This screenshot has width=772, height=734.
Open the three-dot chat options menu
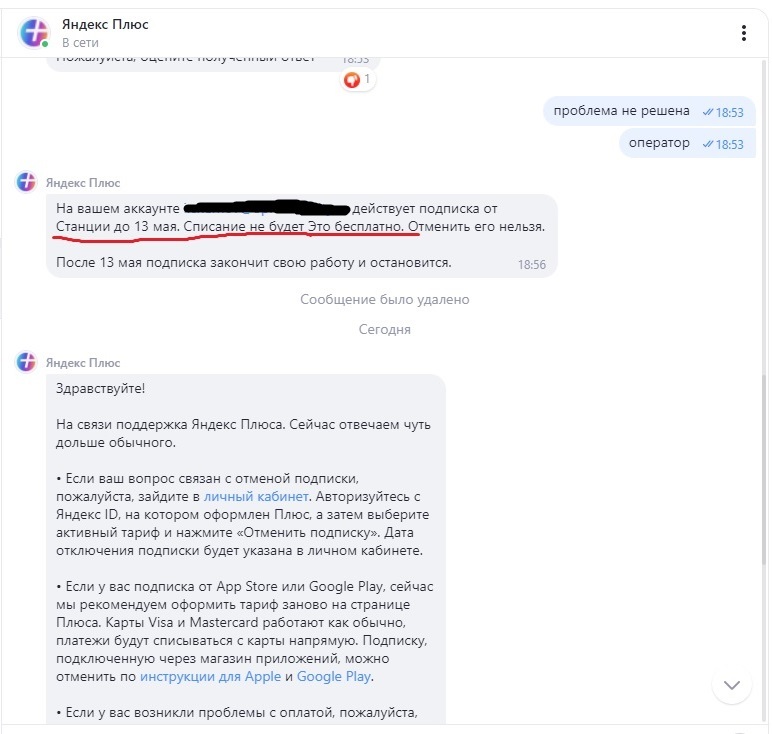744,34
